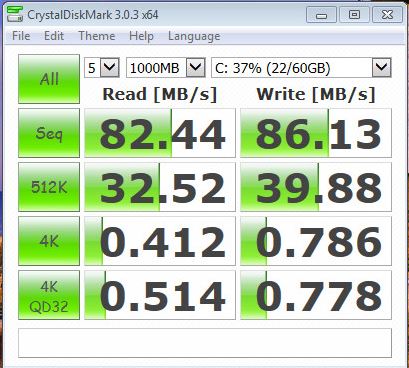Open the File menu

click(x=21, y=36)
